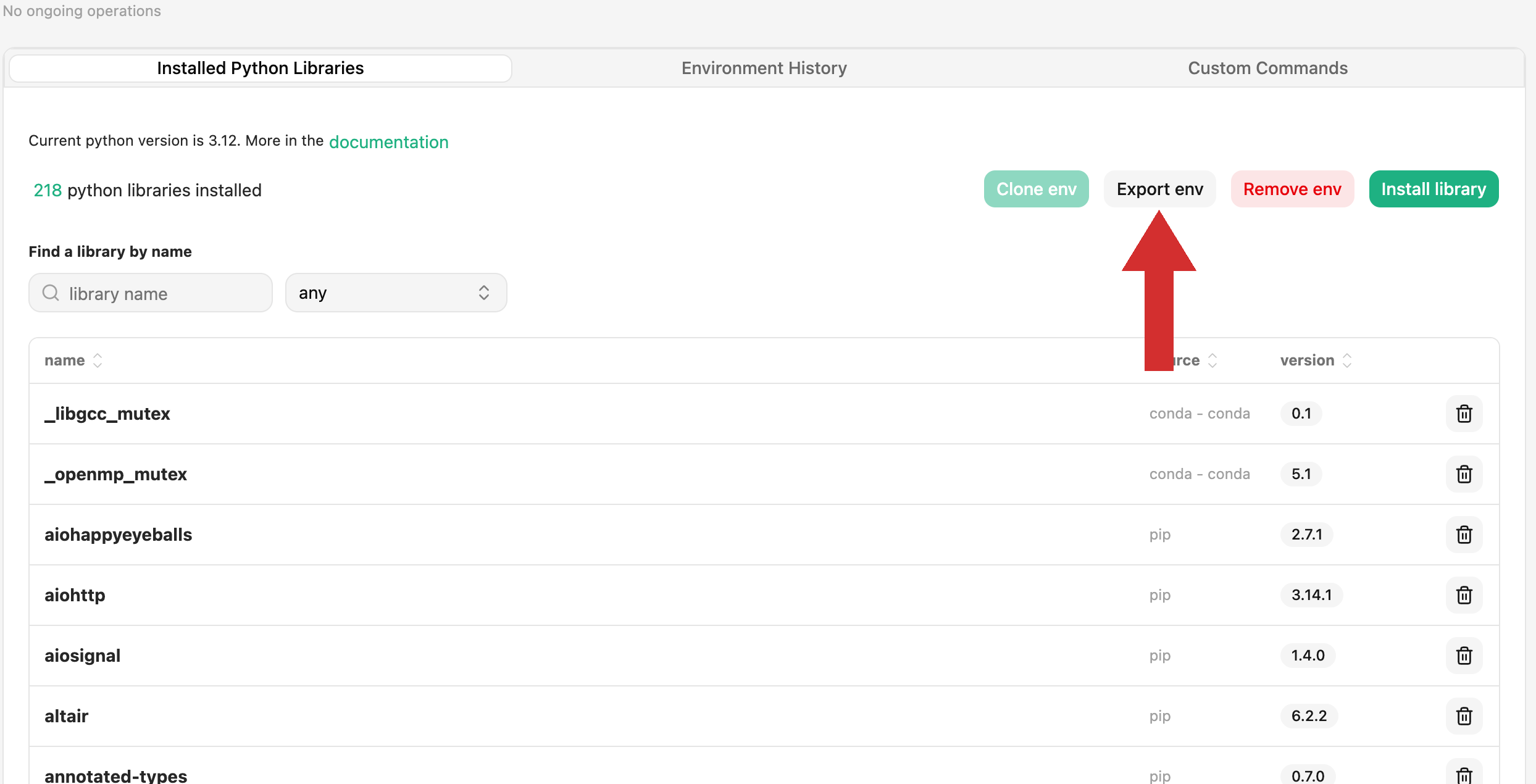Click 'Find a library by name' label
This screenshot has width=1536, height=784.
[110, 252]
